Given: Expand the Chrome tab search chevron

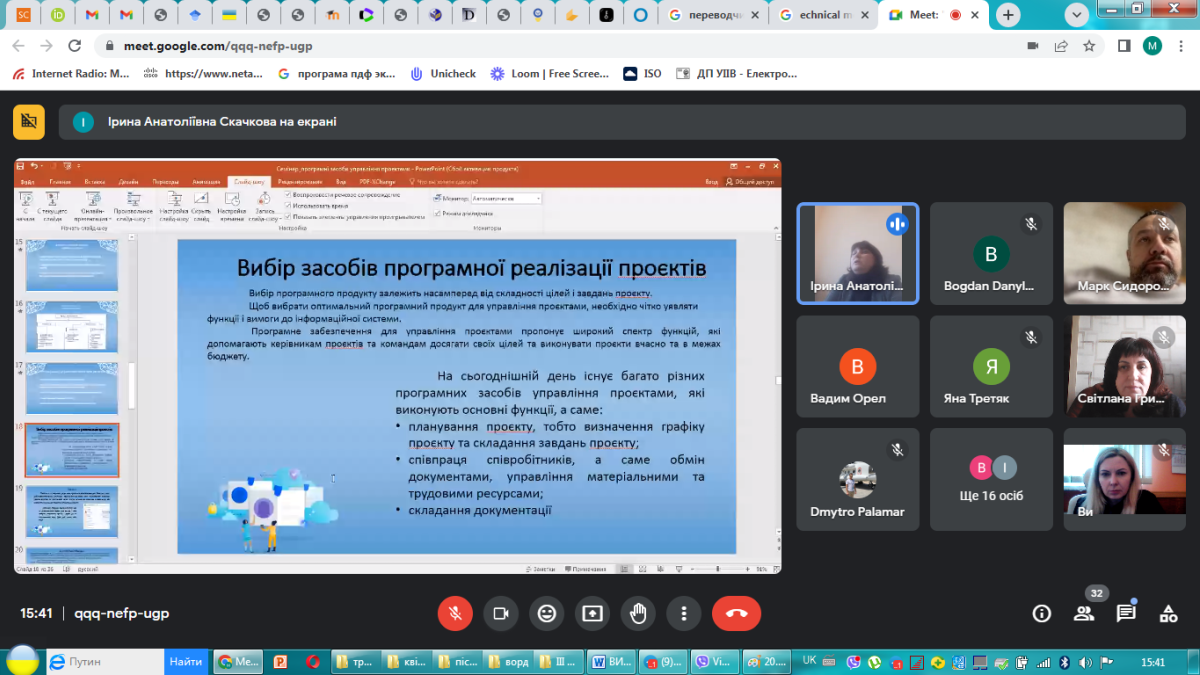Looking at the screenshot, I should [1077, 15].
